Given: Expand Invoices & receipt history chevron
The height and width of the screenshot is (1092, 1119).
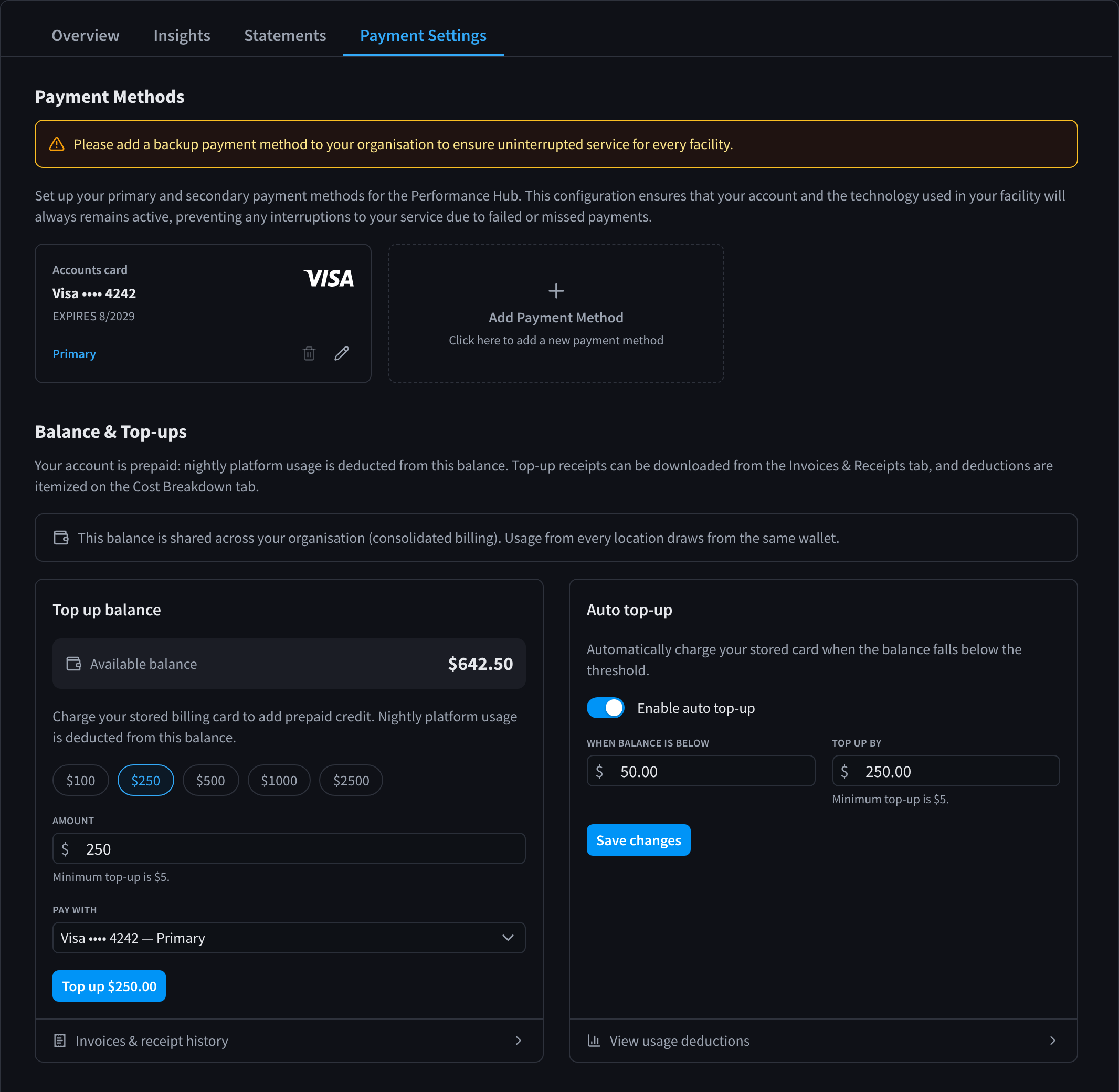Looking at the screenshot, I should [518, 1041].
